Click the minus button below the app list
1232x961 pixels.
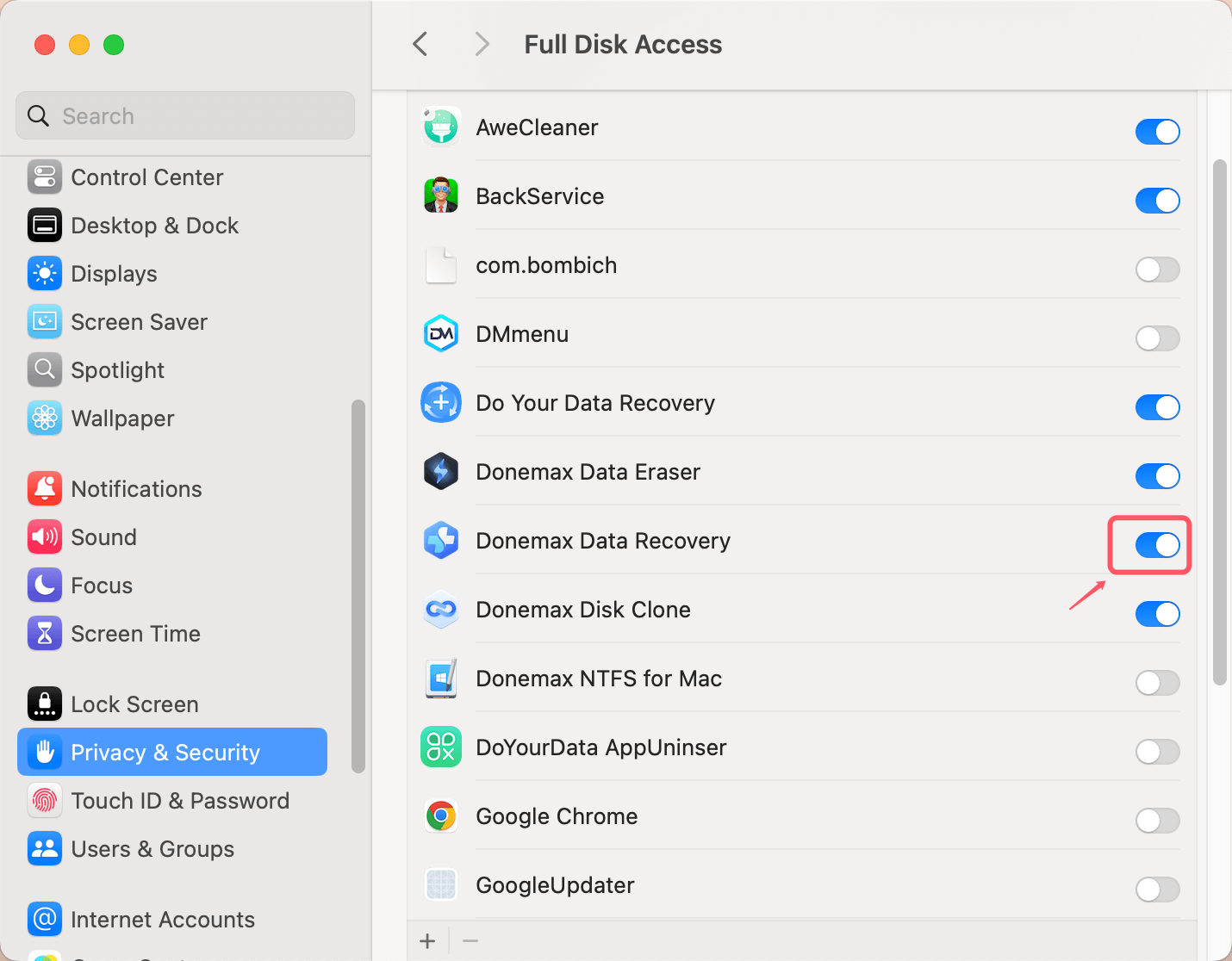(470, 940)
